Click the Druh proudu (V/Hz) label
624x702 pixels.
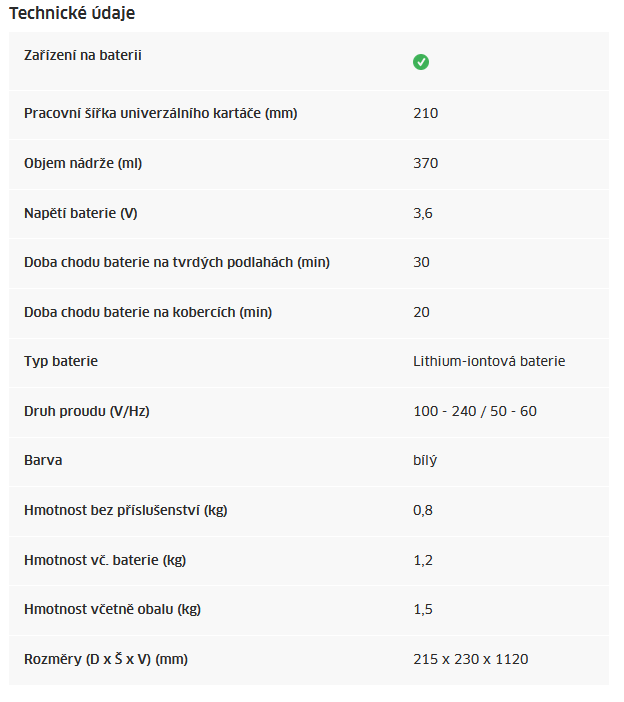coord(87,411)
